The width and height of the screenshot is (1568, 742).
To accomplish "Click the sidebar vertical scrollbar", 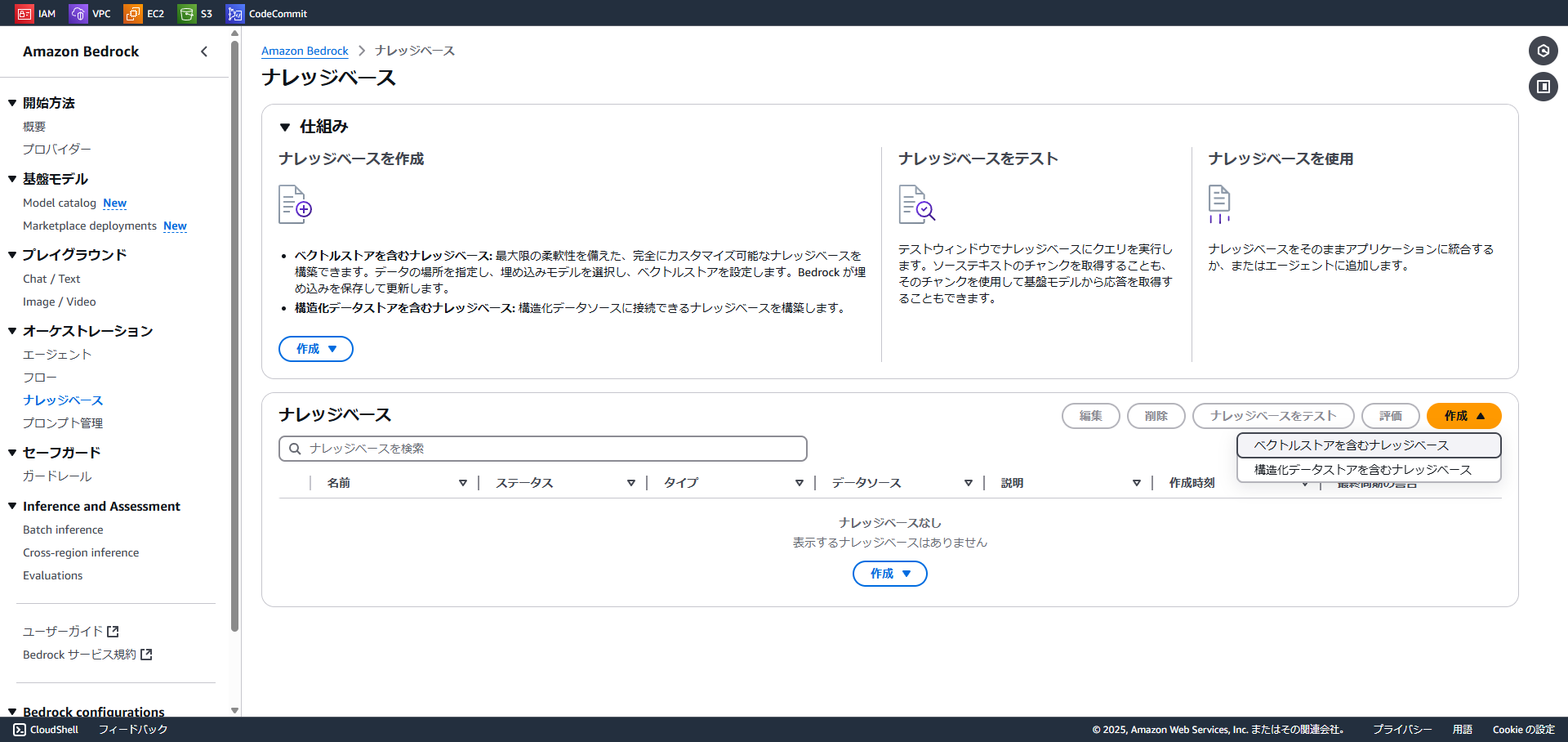I will click(234, 335).
